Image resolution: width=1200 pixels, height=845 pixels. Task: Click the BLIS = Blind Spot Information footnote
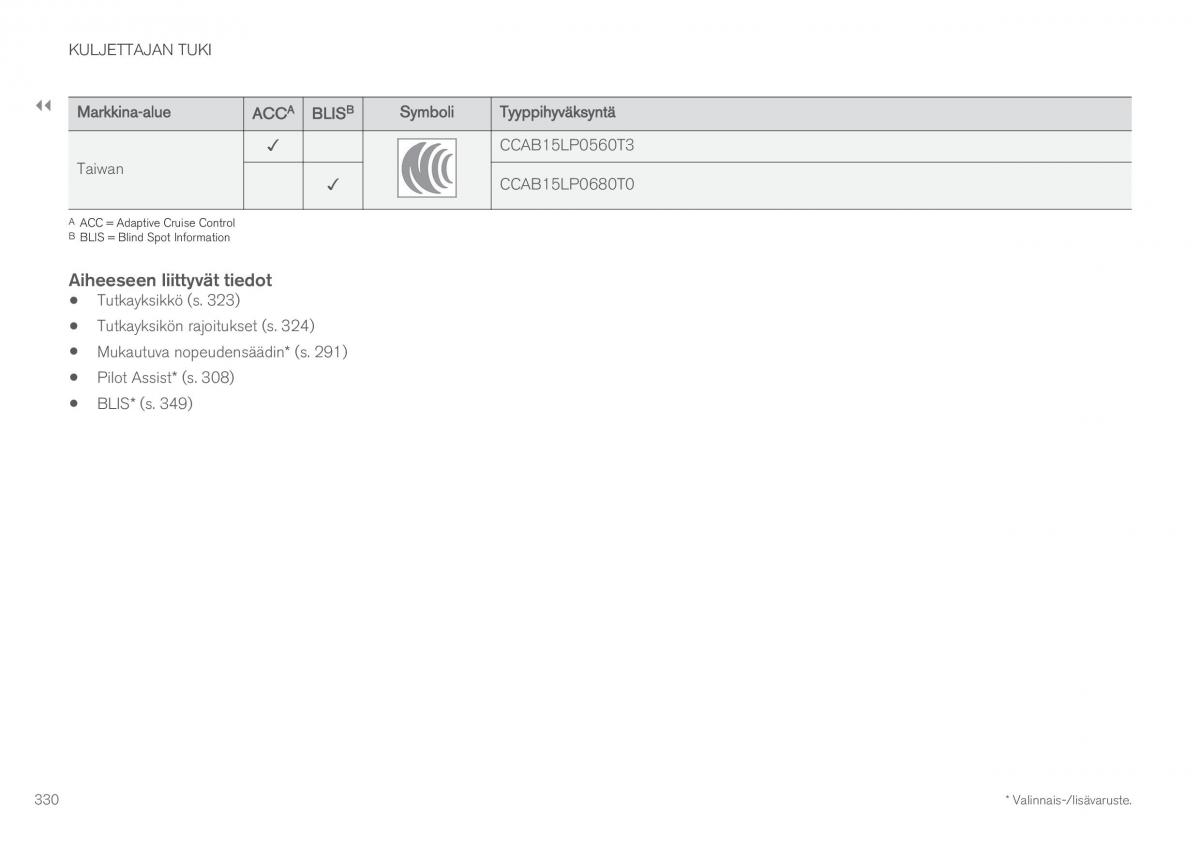(149, 237)
